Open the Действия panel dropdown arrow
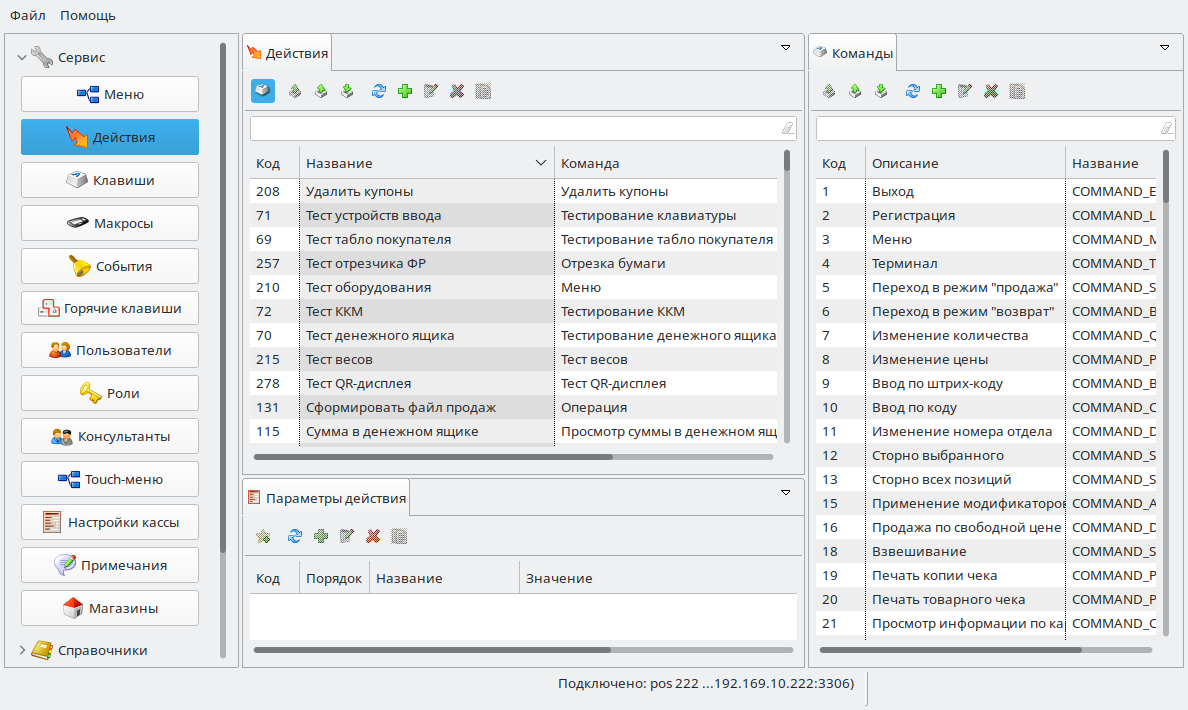The width and height of the screenshot is (1188, 710). click(785, 47)
